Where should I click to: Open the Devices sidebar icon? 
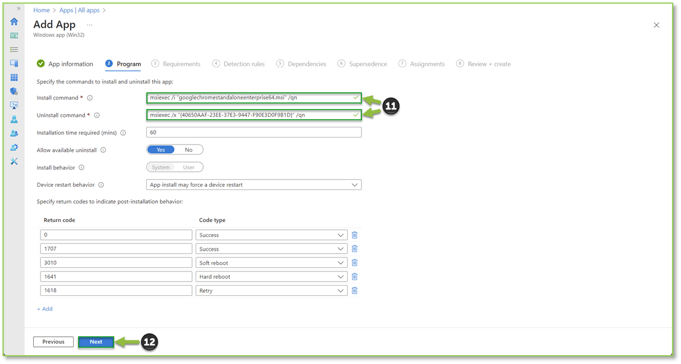14,63
